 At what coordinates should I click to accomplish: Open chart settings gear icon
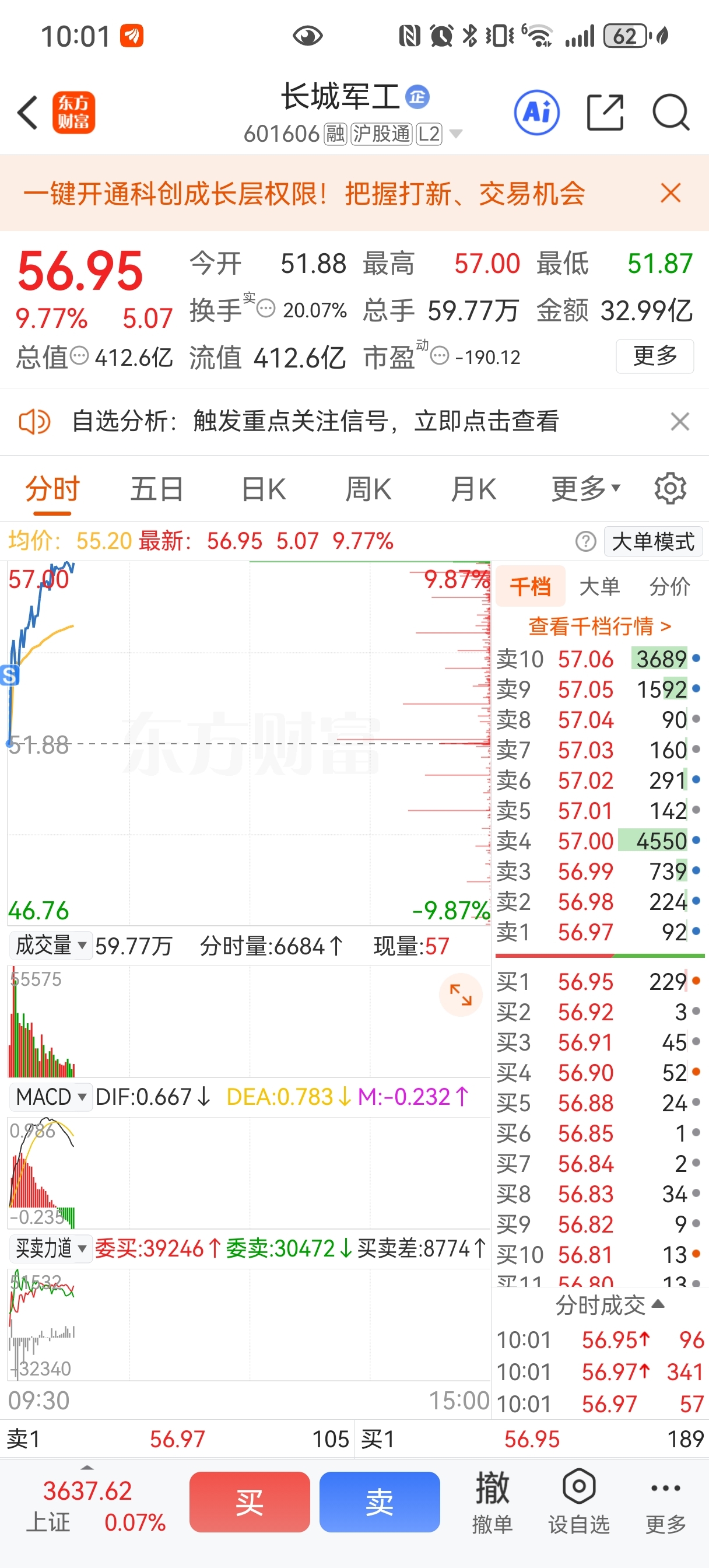[670, 489]
